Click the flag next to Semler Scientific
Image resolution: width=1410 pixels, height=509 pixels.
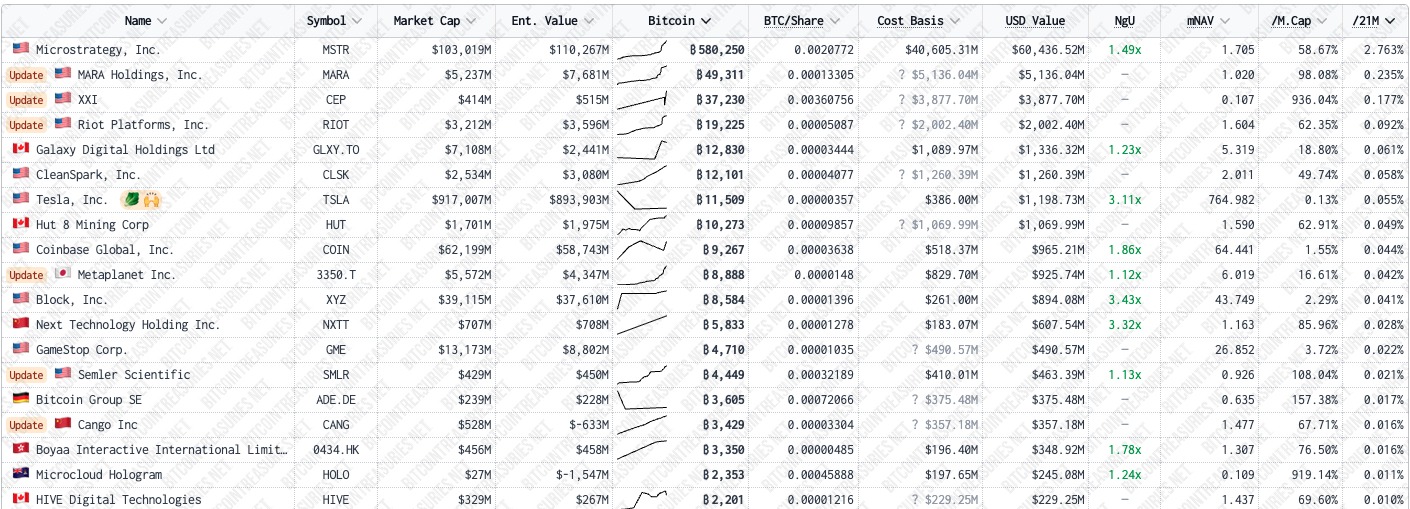pos(63,374)
